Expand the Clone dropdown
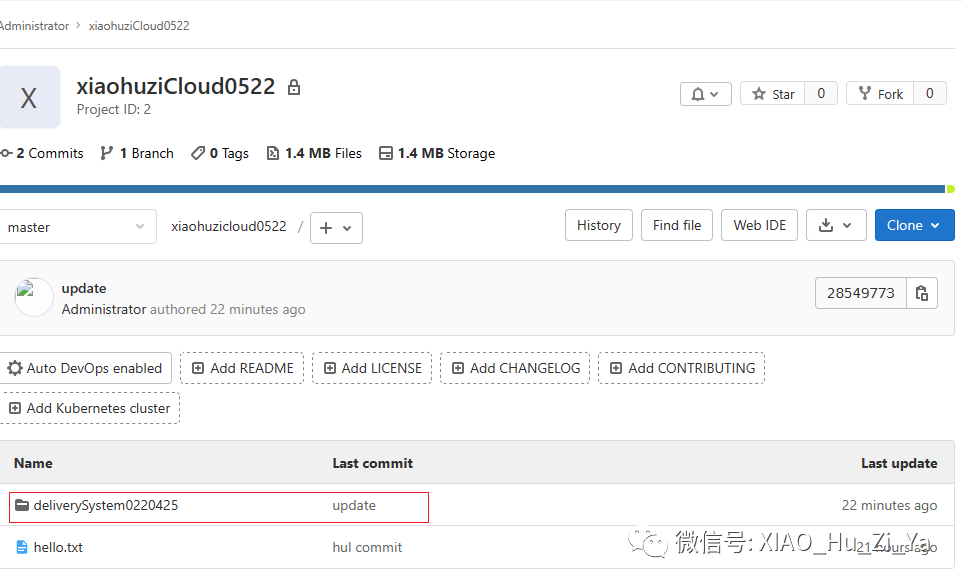This screenshot has height=586, width=963. tap(914, 225)
